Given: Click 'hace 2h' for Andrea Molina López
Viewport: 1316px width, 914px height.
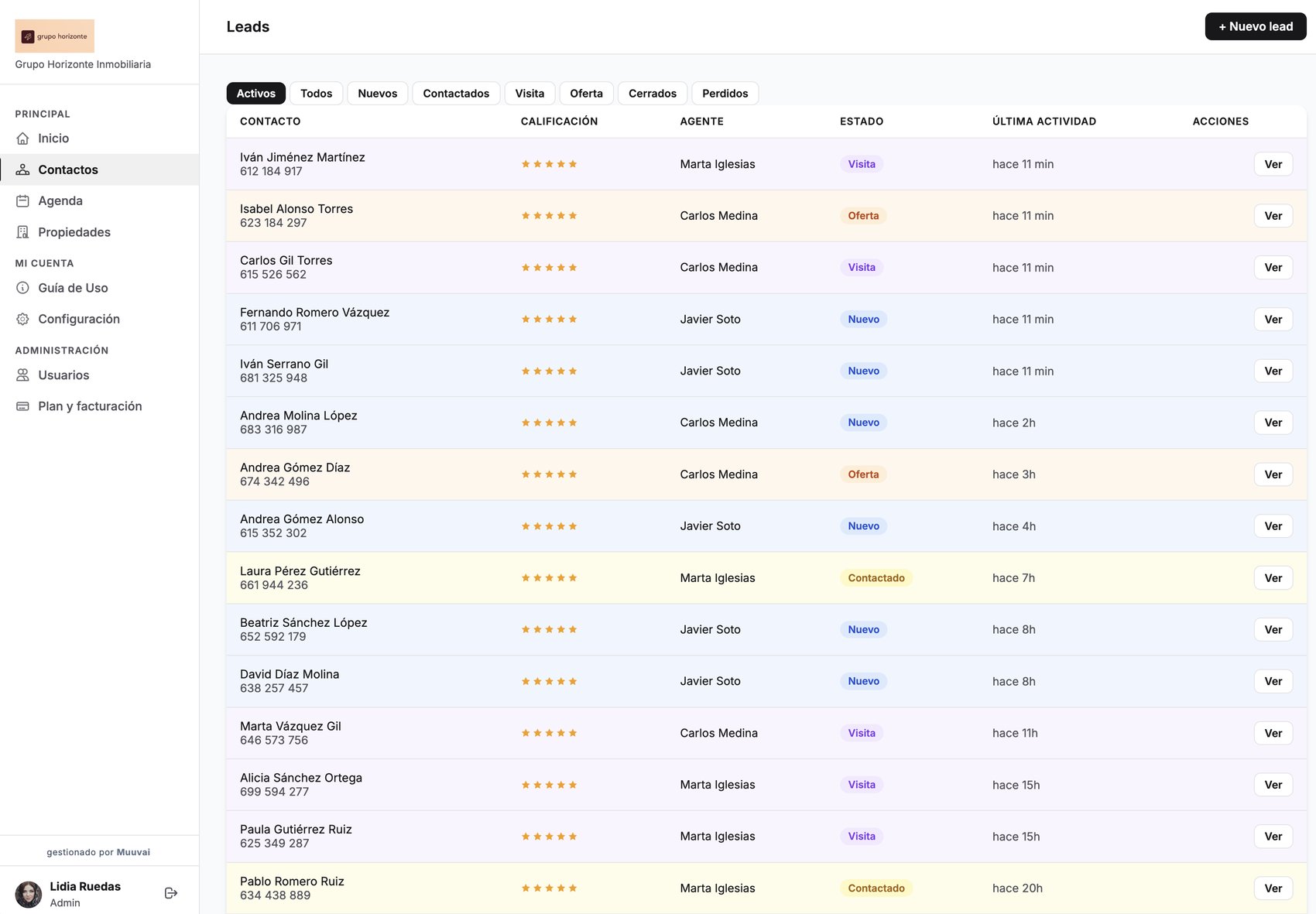Looking at the screenshot, I should pyautogui.click(x=1014, y=423).
